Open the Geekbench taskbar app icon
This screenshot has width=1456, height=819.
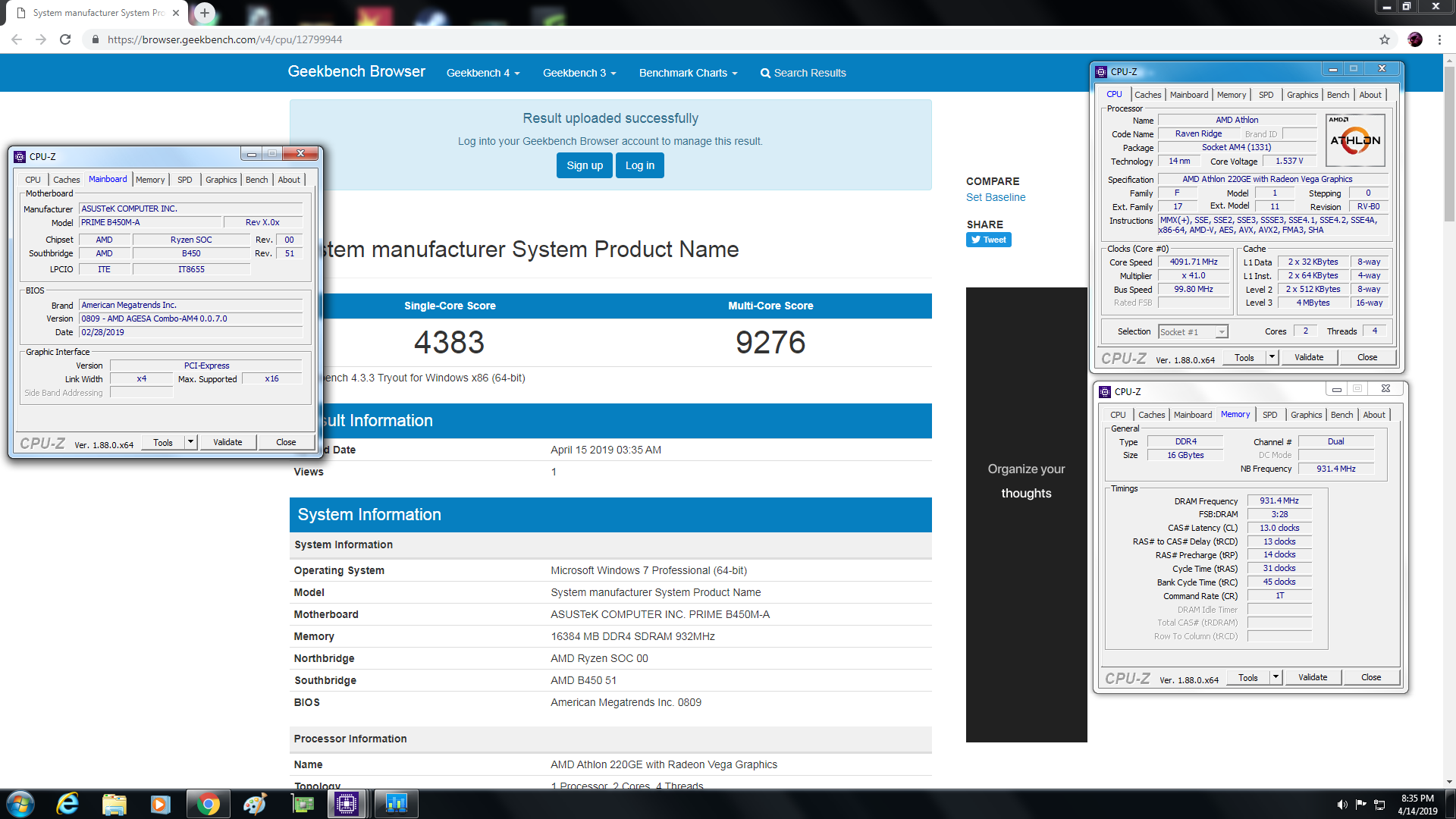coord(396,804)
